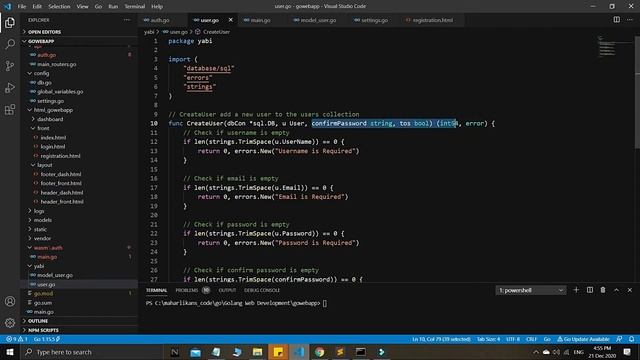Open the Mail app from taskbar
Viewport: 640px width, 360px height.
[196, 352]
